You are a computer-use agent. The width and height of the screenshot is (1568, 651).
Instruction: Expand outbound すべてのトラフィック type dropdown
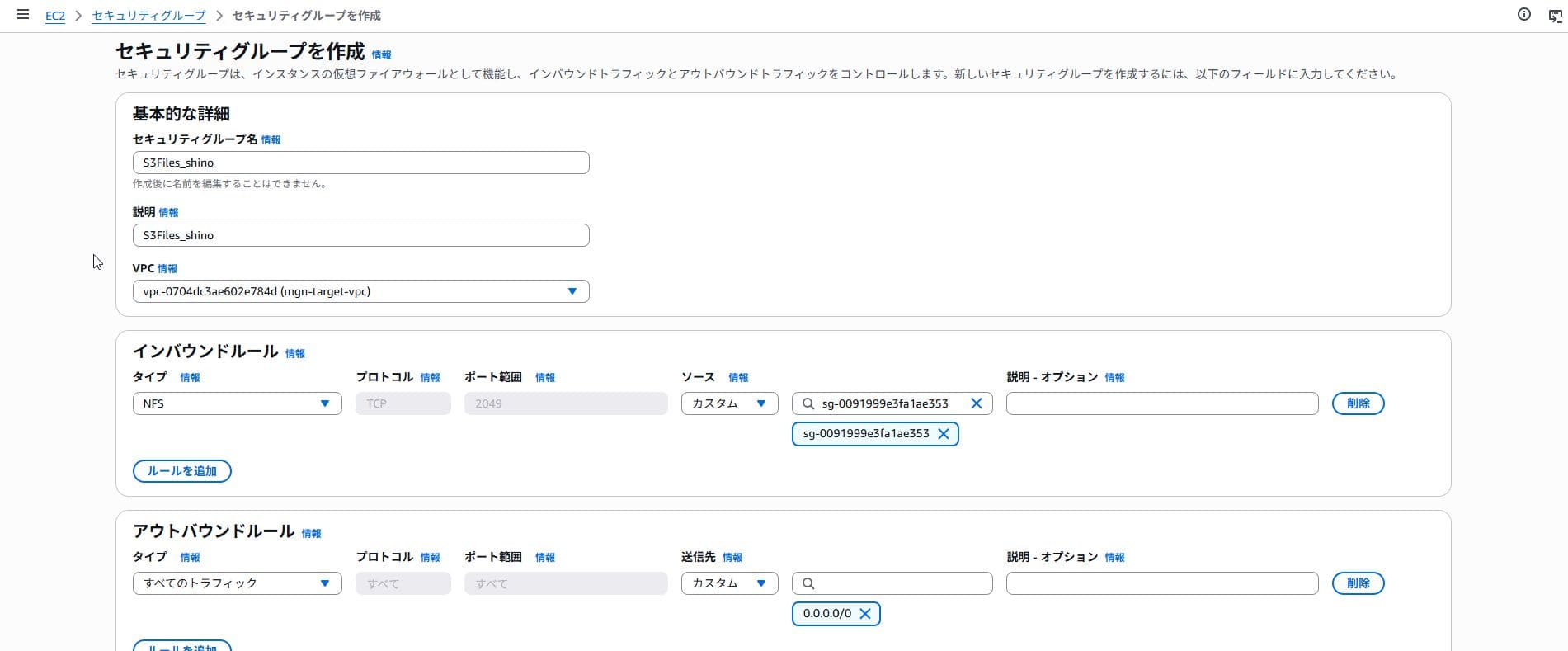237,583
